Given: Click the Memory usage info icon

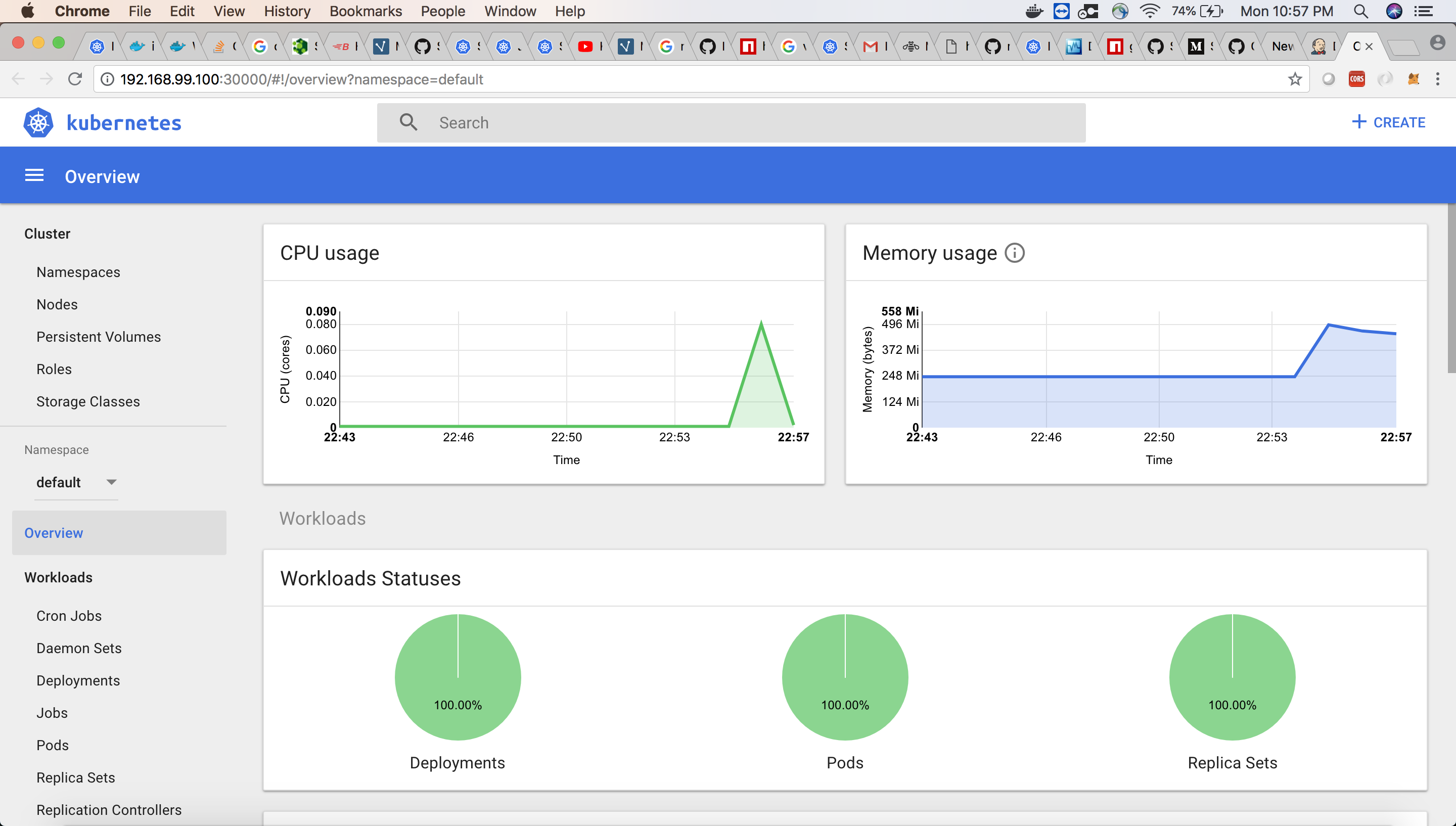Looking at the screenshot, I should [1015, 252].
